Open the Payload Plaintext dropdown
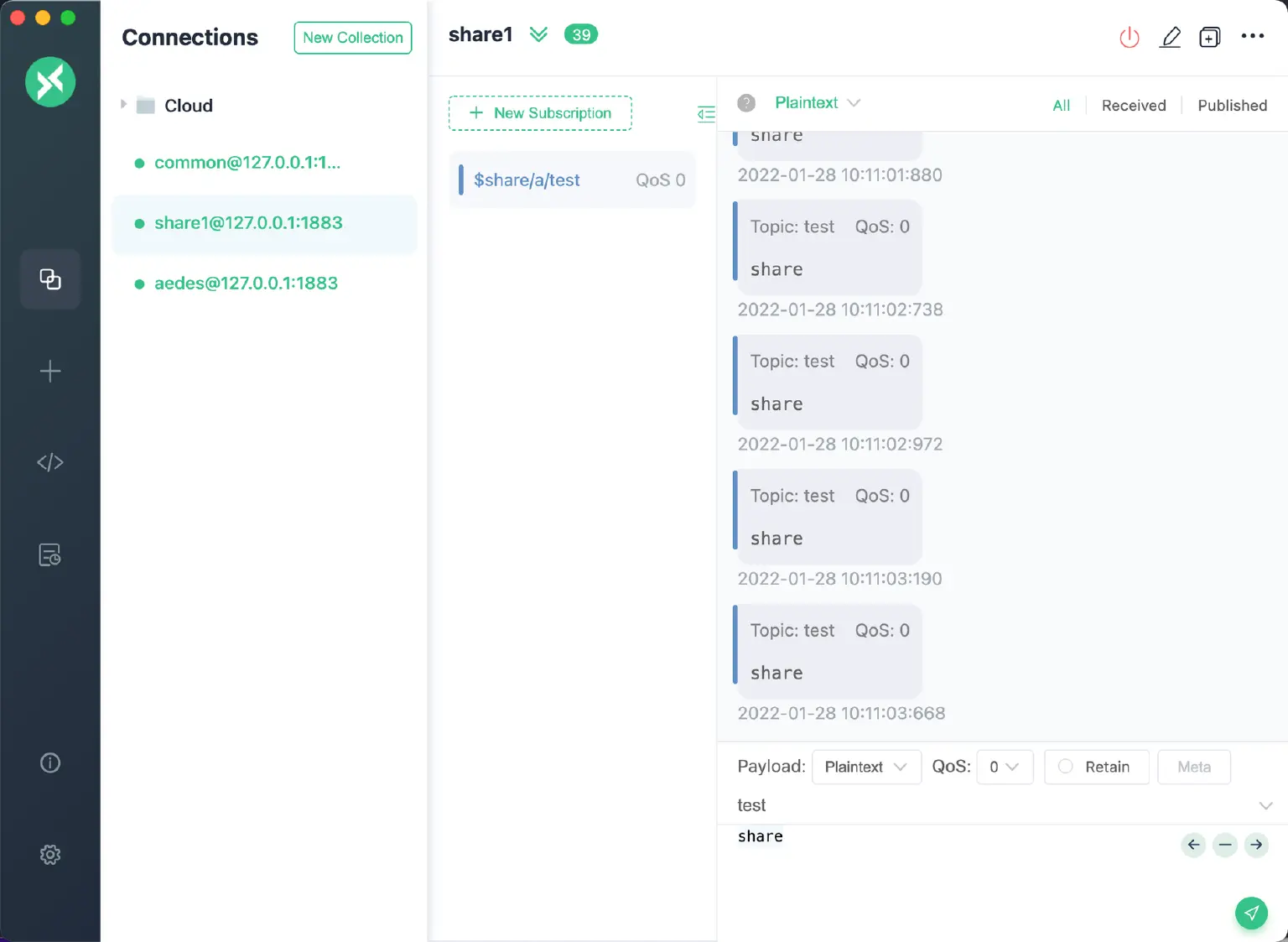Viewport: 1288px width, 942px height. tap(865, 767)
